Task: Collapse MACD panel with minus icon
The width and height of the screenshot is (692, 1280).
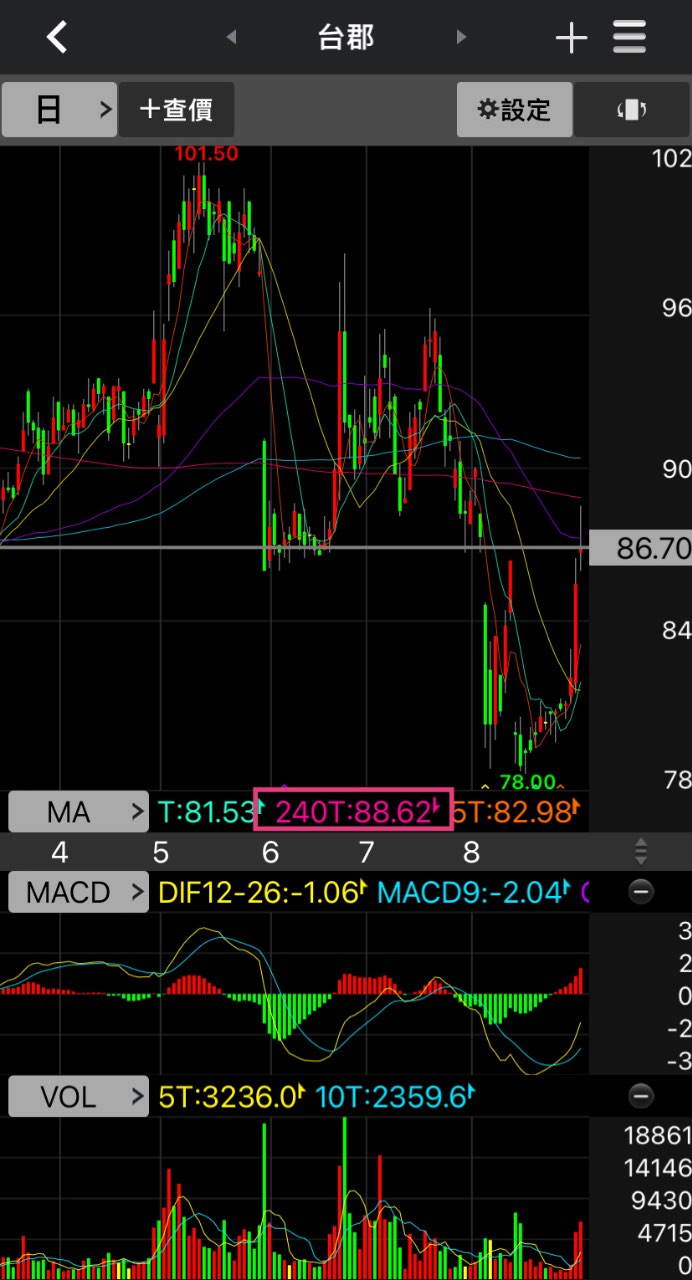Action: point(641,891)
